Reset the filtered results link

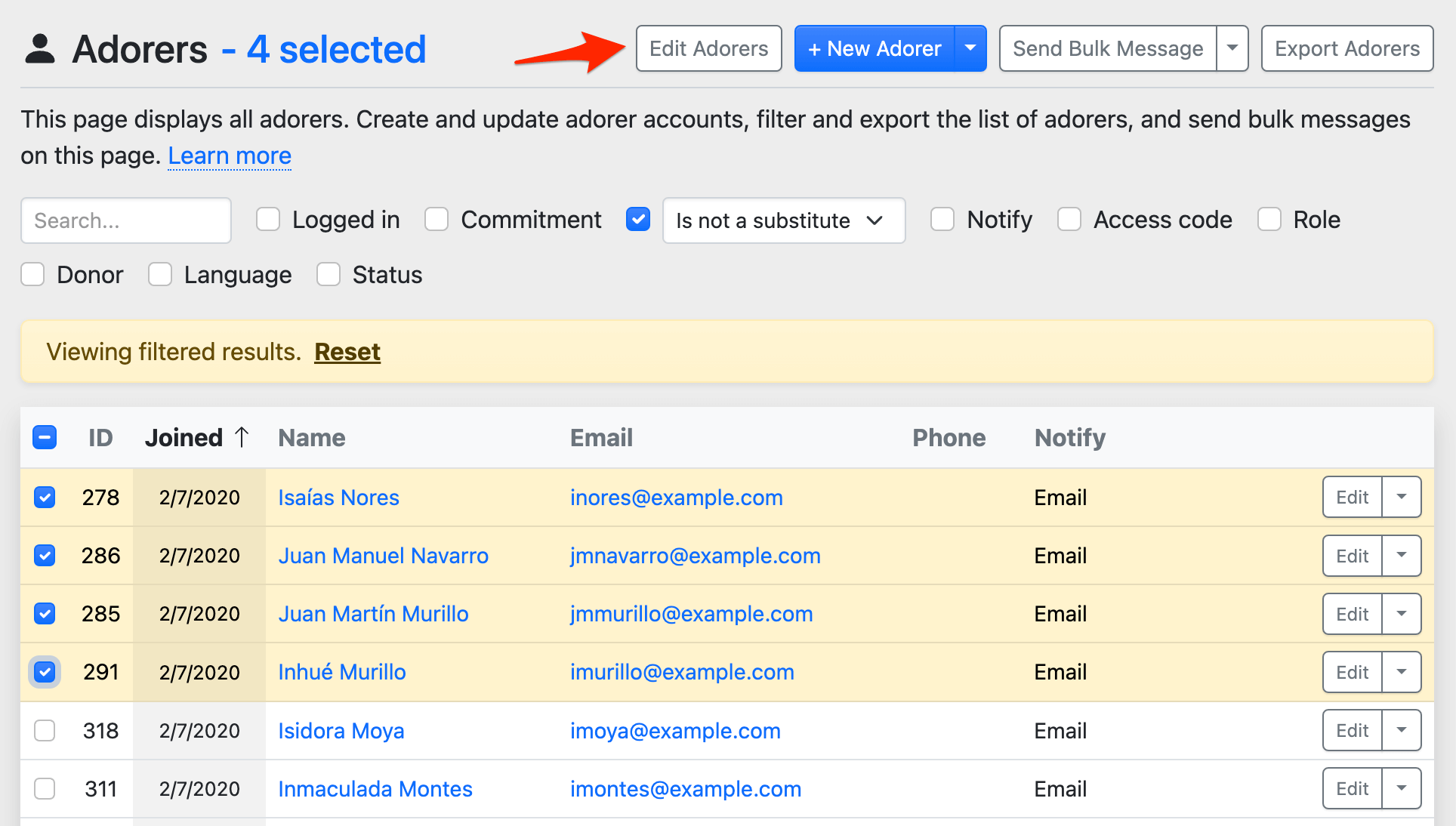(x=347, y=352)
